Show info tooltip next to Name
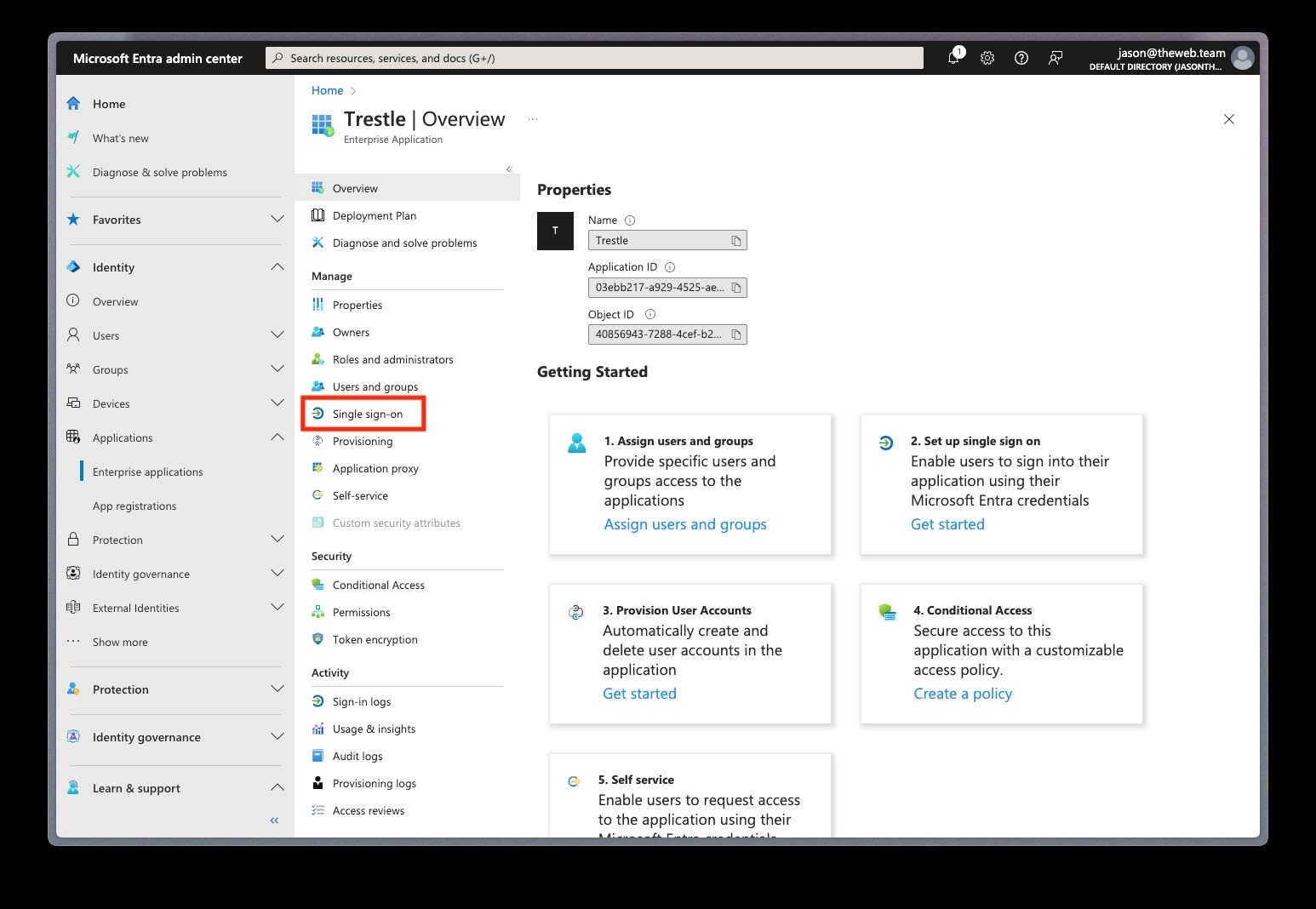Screen dimensions: 1316x909 tap(630, 220)
